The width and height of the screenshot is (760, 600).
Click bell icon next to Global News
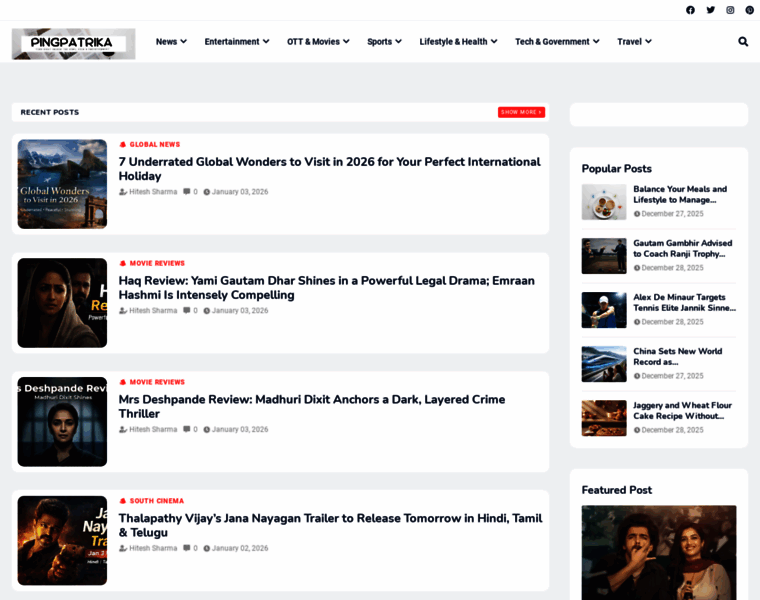click(123, 144)
